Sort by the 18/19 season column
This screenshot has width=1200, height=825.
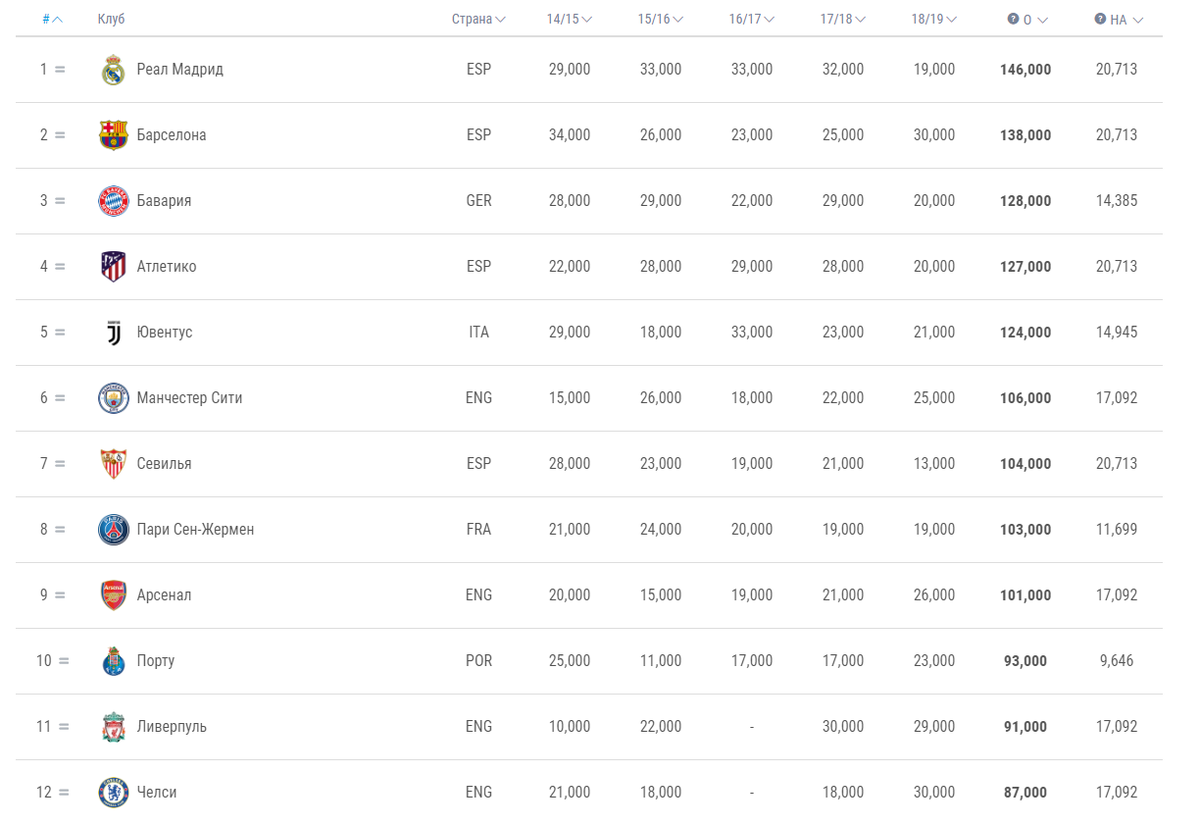click(934, 19)
